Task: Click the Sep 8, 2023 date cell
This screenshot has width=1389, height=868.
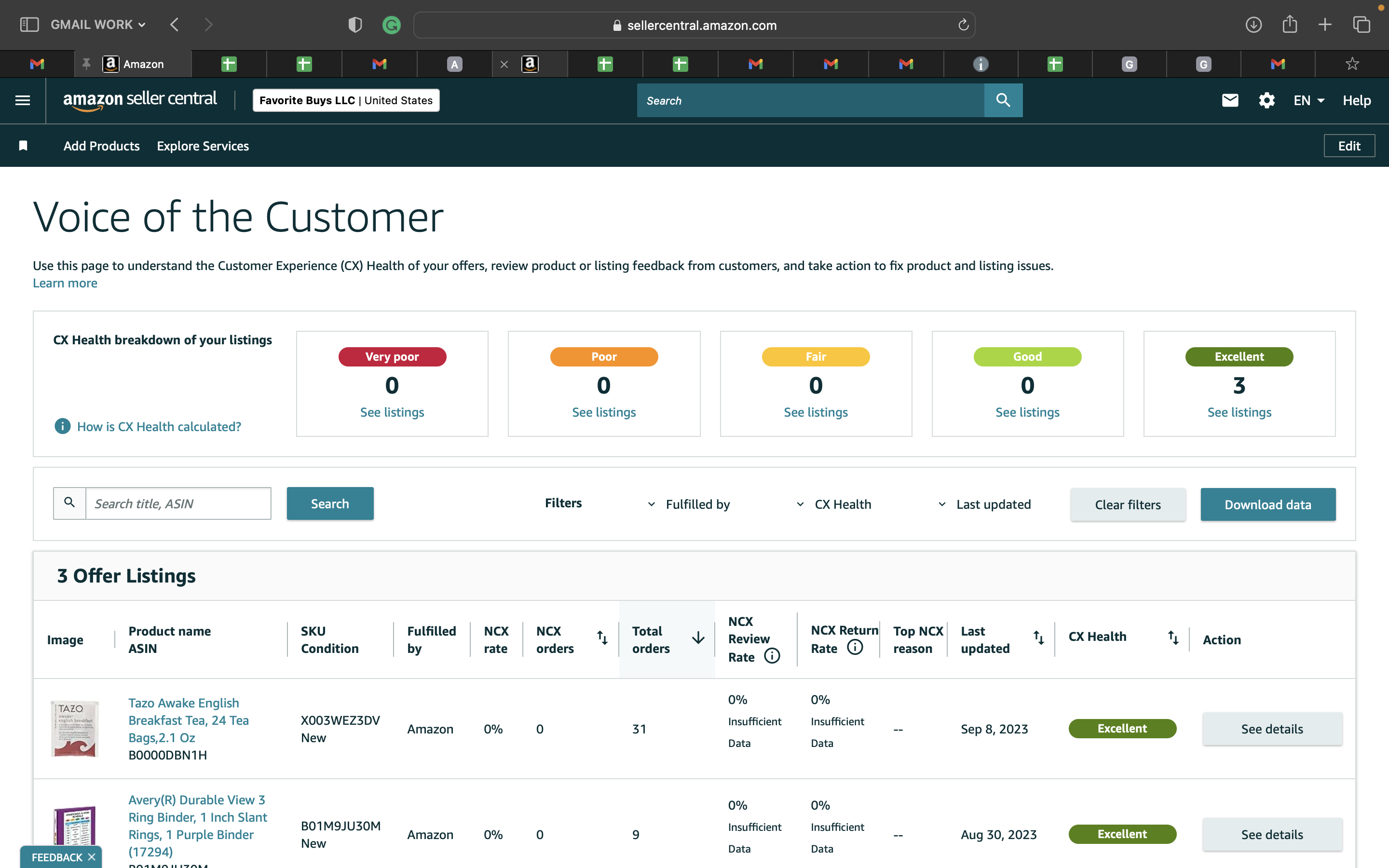Action: (x=994, y=729)
